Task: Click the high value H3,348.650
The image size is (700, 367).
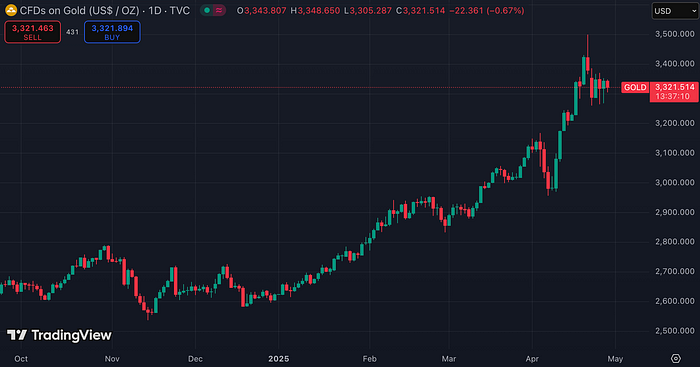Action: [x=315, y=10]
